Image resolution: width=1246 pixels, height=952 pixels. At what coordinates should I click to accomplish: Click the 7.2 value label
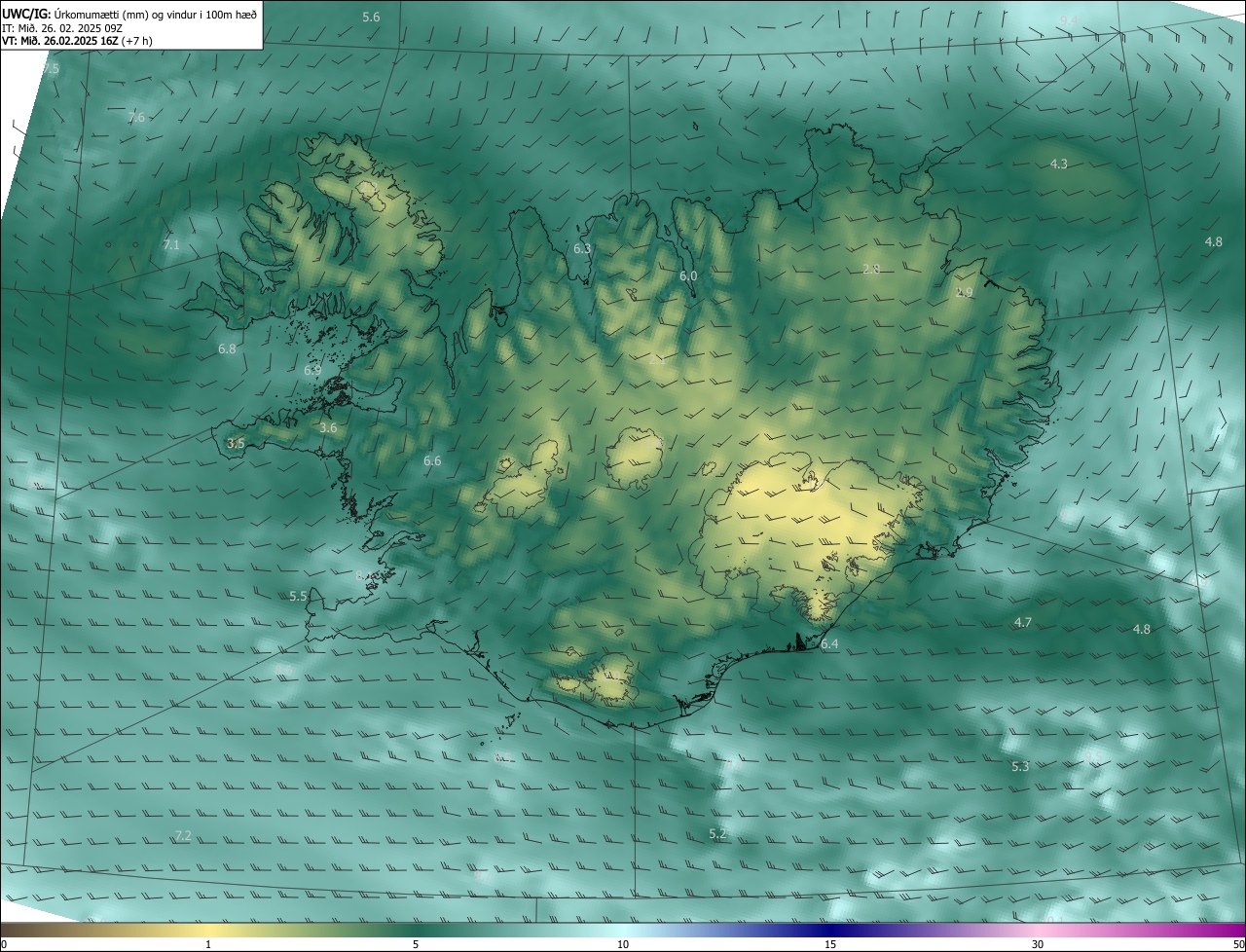click(182, 836)
